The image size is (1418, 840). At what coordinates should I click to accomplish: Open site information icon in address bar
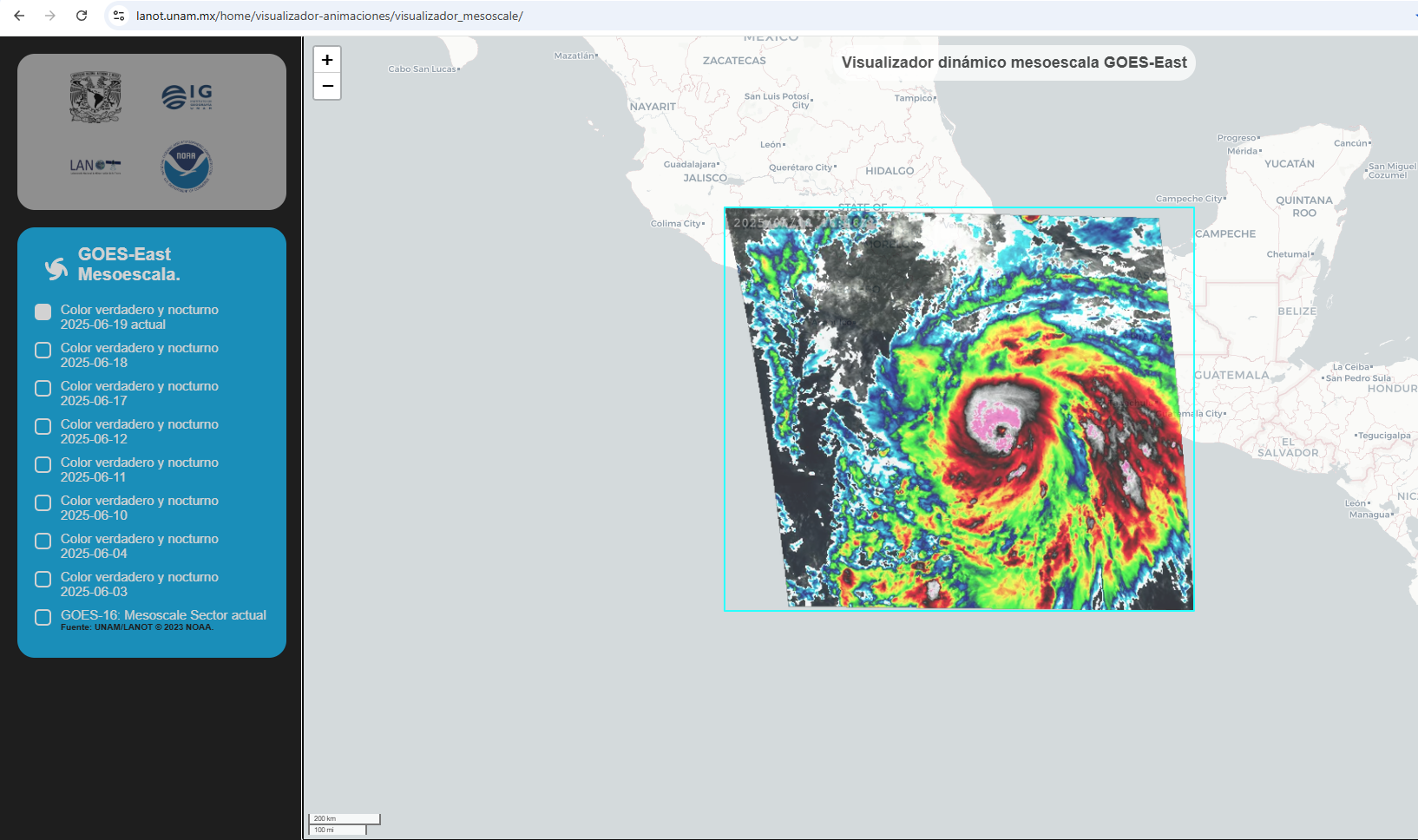(119, 16)
